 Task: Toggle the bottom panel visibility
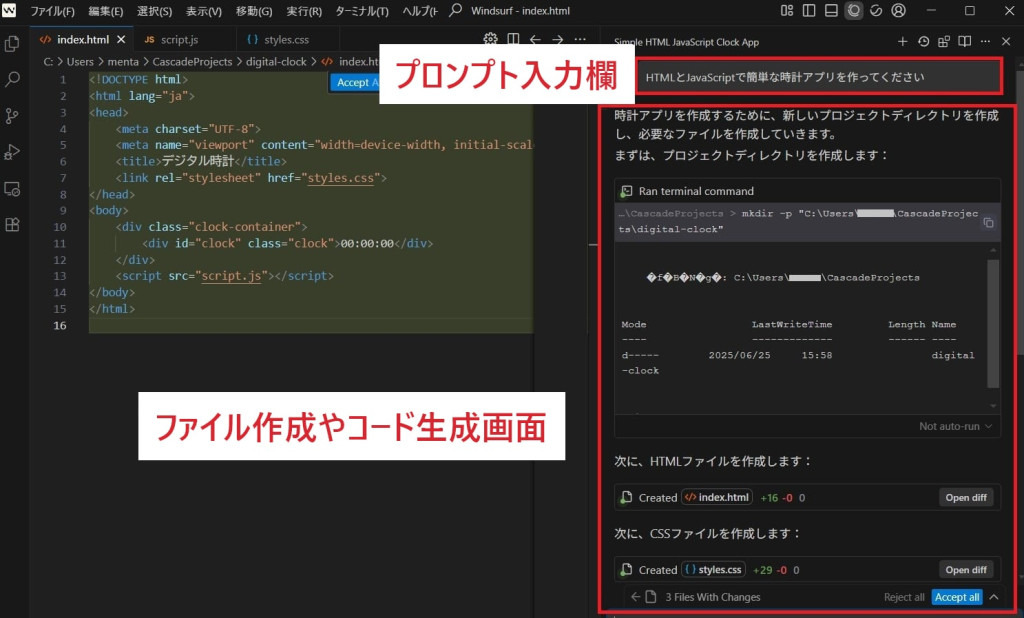[x=831, y=10]
